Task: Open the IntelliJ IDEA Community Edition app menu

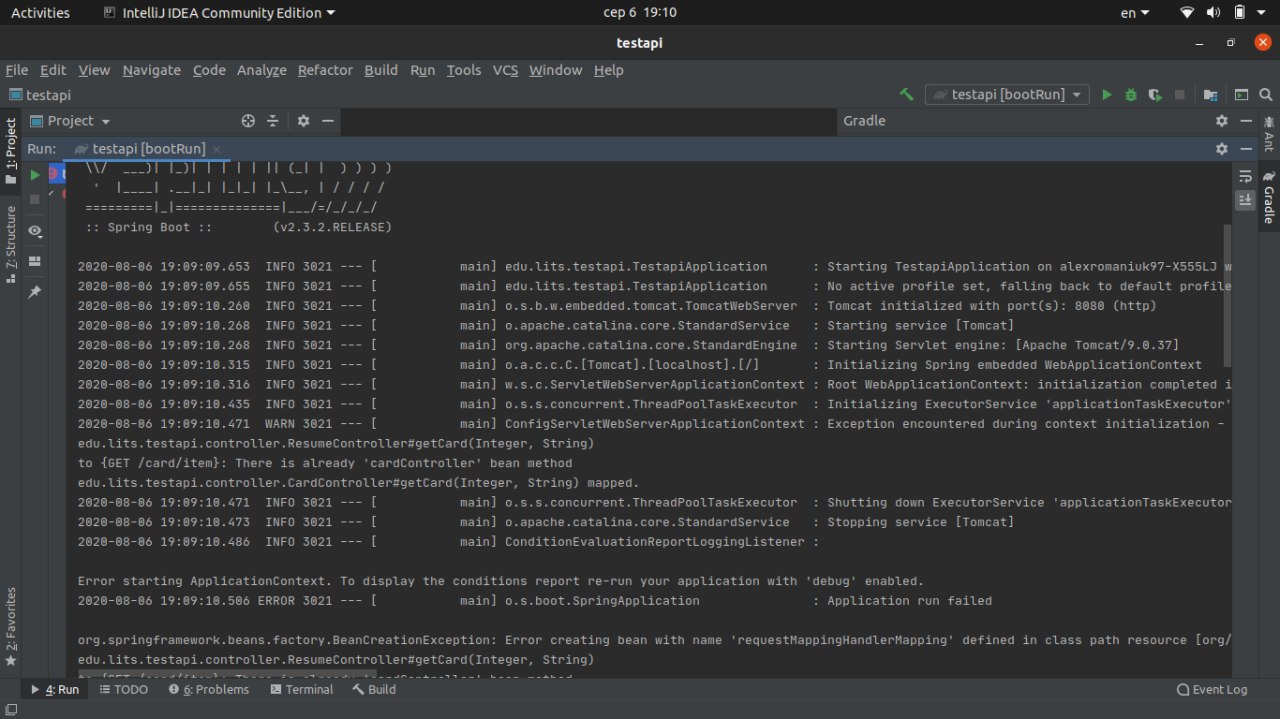Action: coord(220,13)
